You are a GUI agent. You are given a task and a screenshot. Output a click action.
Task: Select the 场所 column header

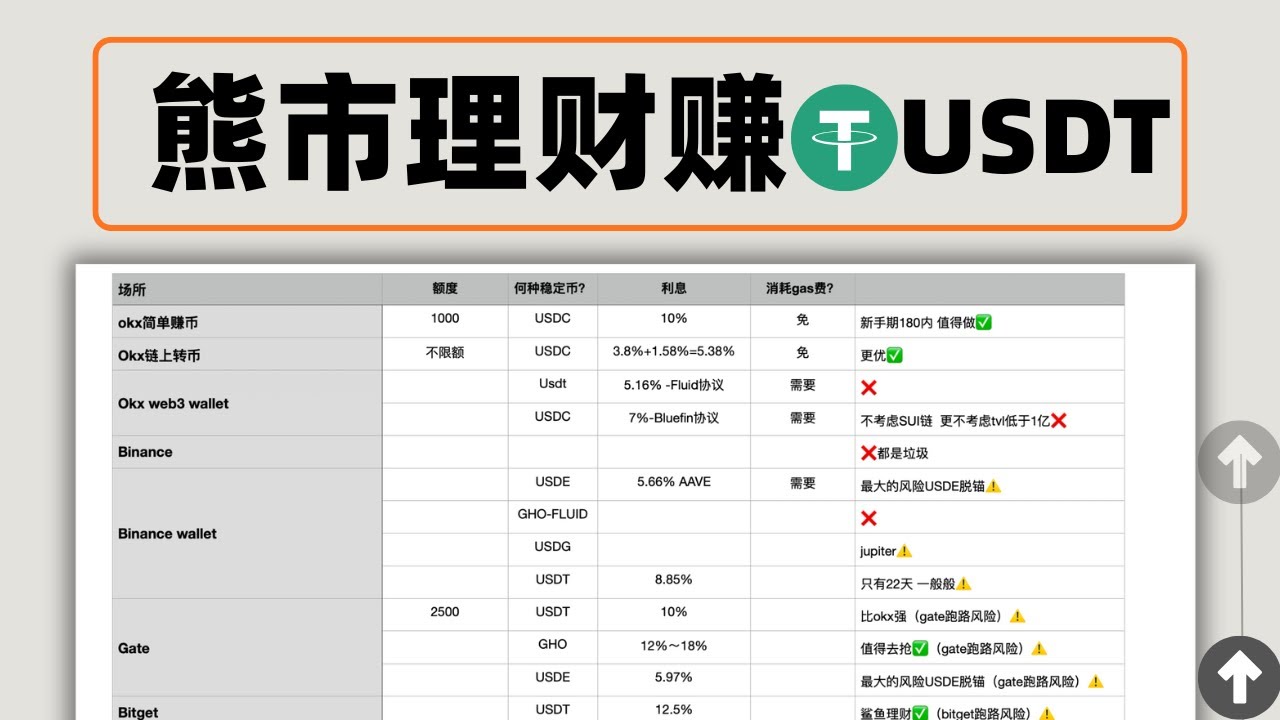247,289
